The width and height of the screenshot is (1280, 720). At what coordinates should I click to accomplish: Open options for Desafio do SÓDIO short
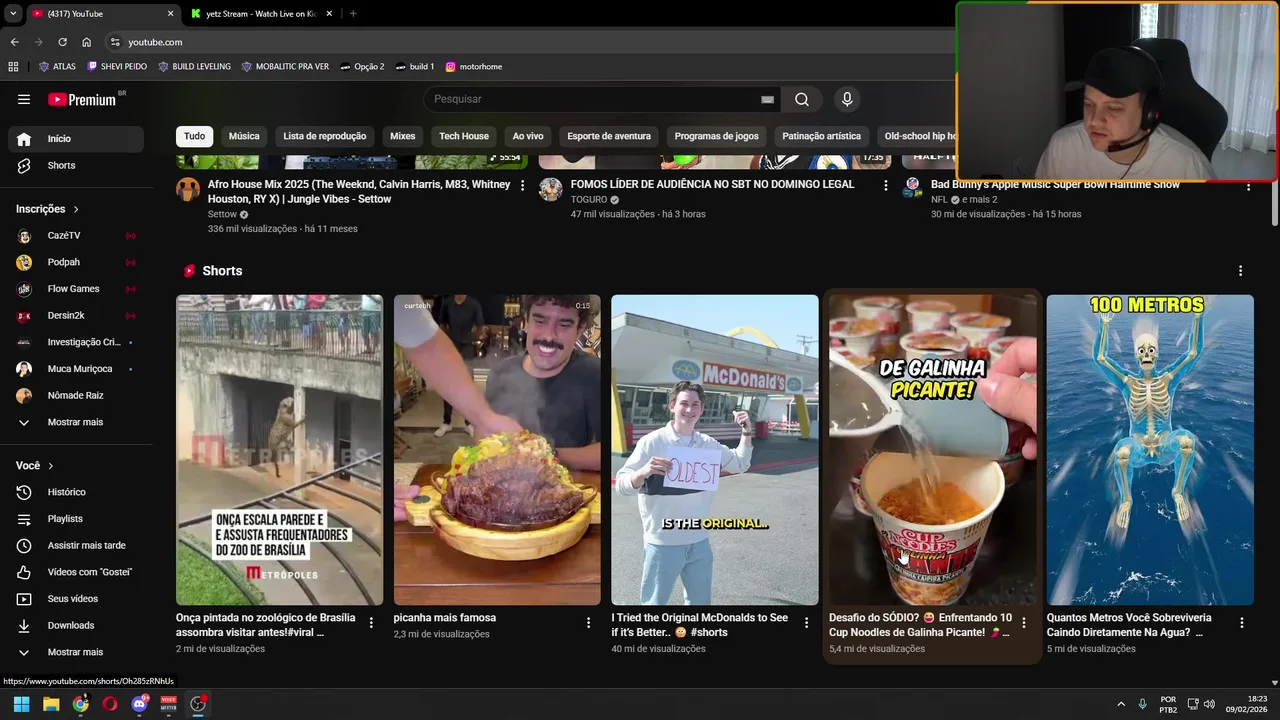1023,622
